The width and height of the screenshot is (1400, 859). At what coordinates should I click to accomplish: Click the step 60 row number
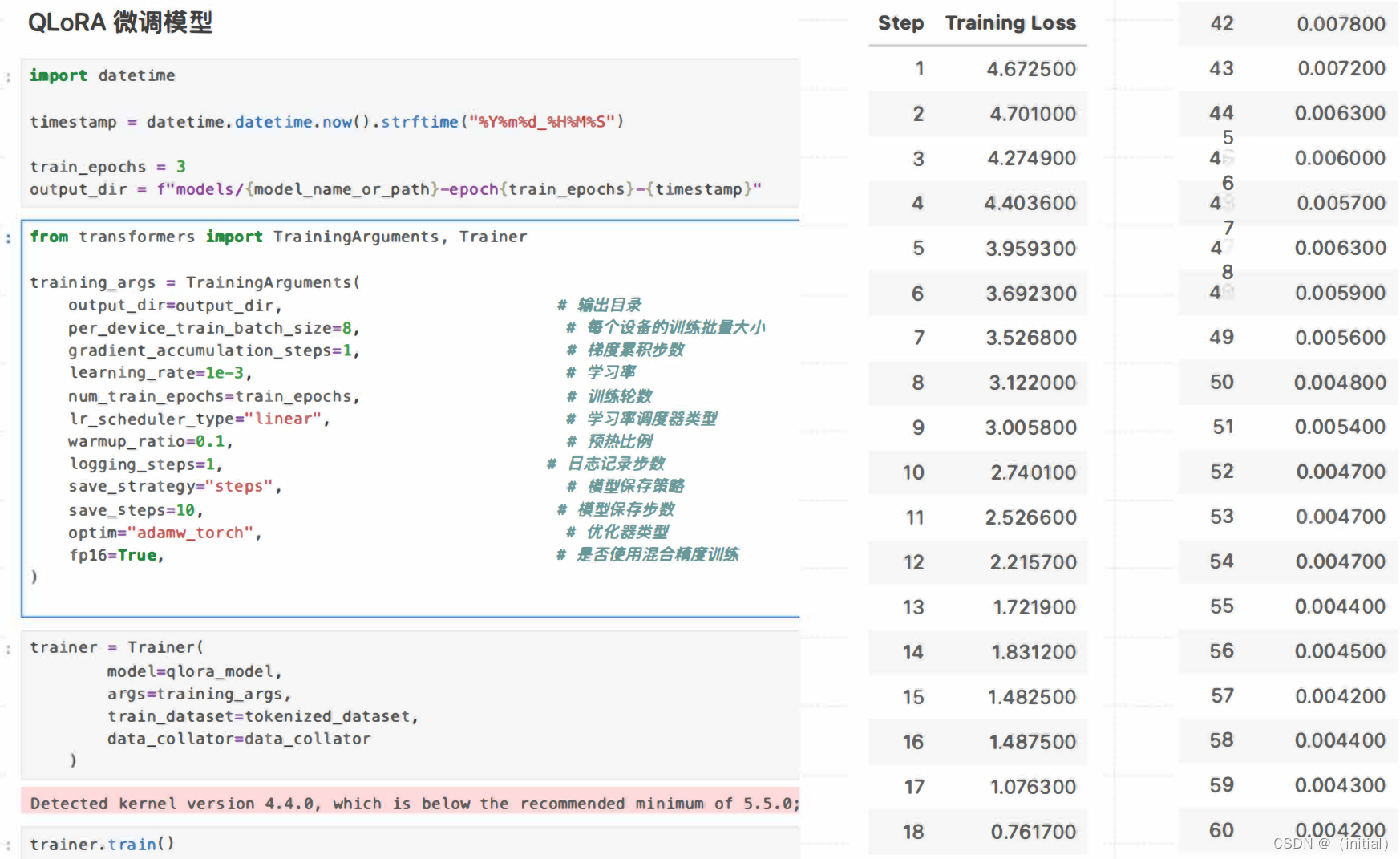[1222, 830]
